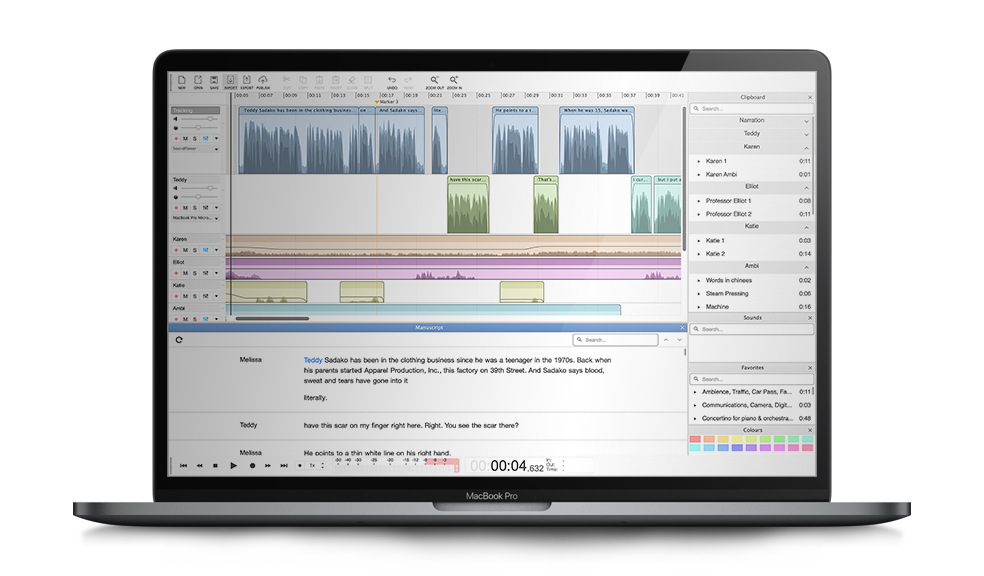
Task: Expand the Karen Ambi clipboard item
Action: (699, 174)
